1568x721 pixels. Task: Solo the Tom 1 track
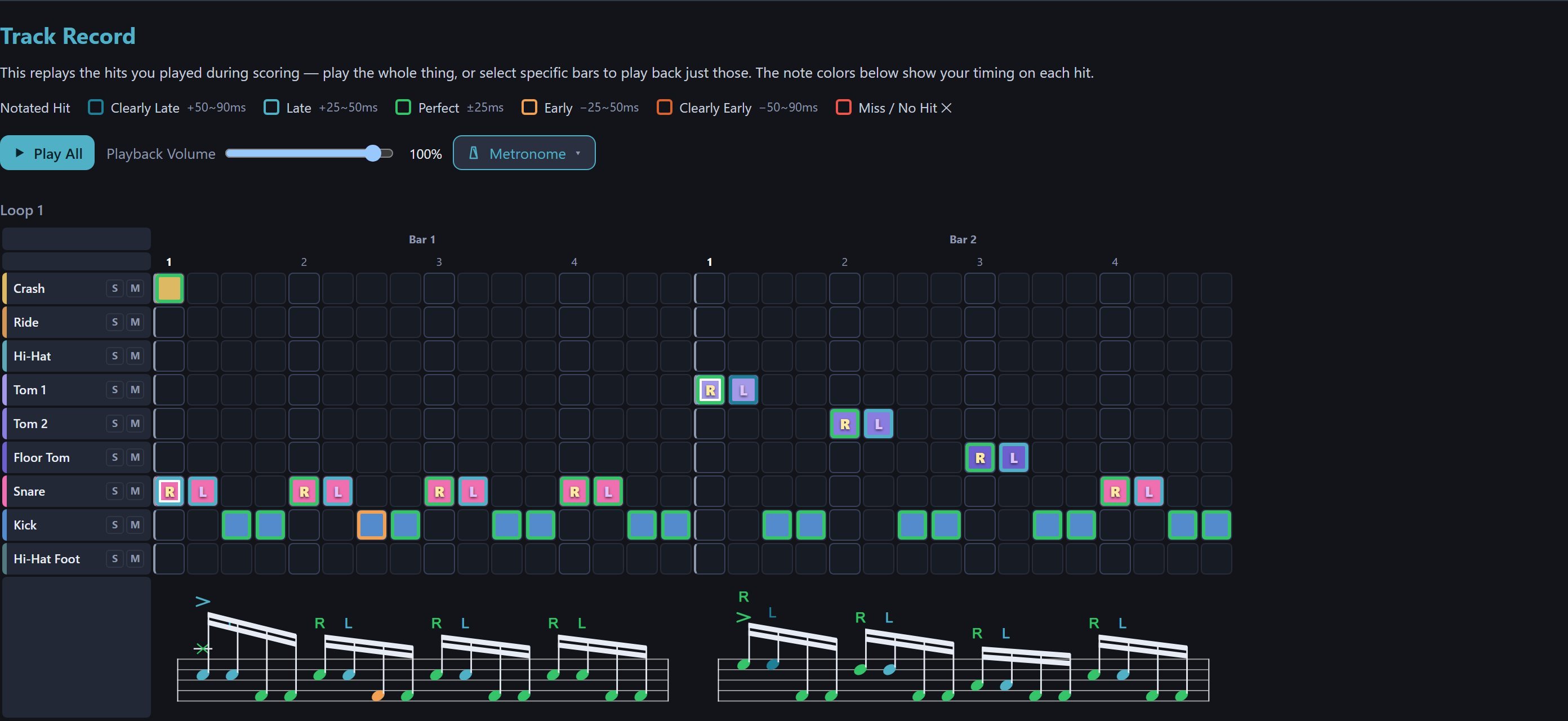(115, 390)
